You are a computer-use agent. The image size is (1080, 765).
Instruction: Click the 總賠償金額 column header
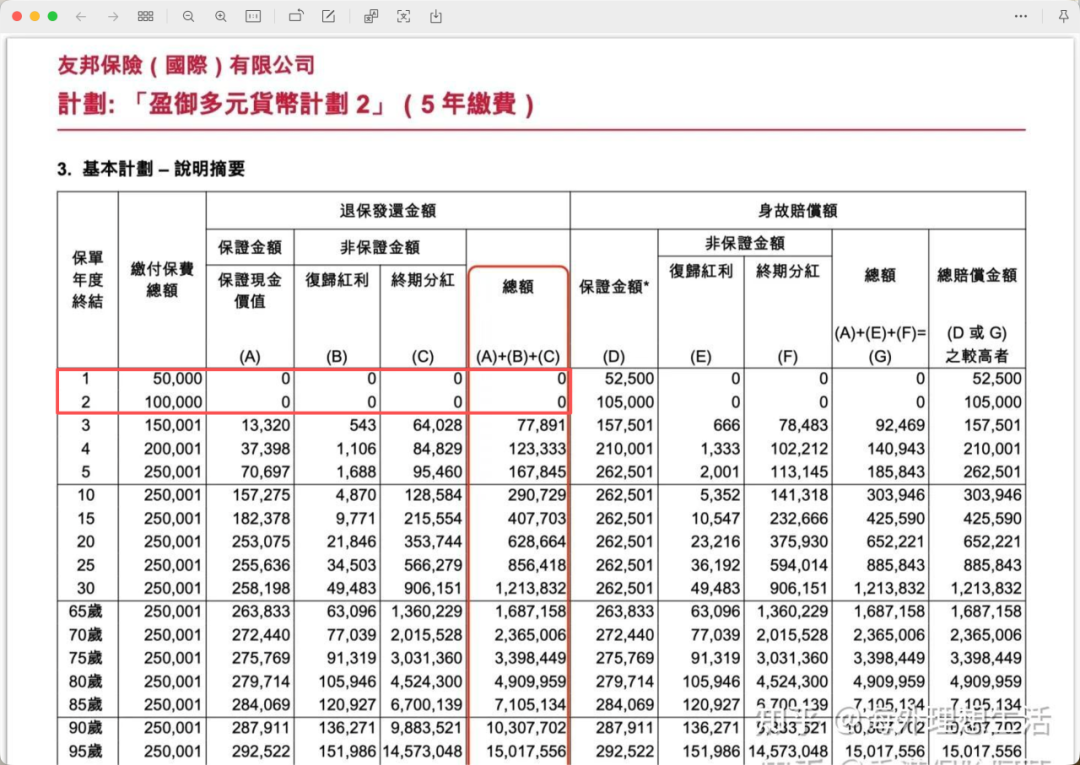tap(977, 275)
